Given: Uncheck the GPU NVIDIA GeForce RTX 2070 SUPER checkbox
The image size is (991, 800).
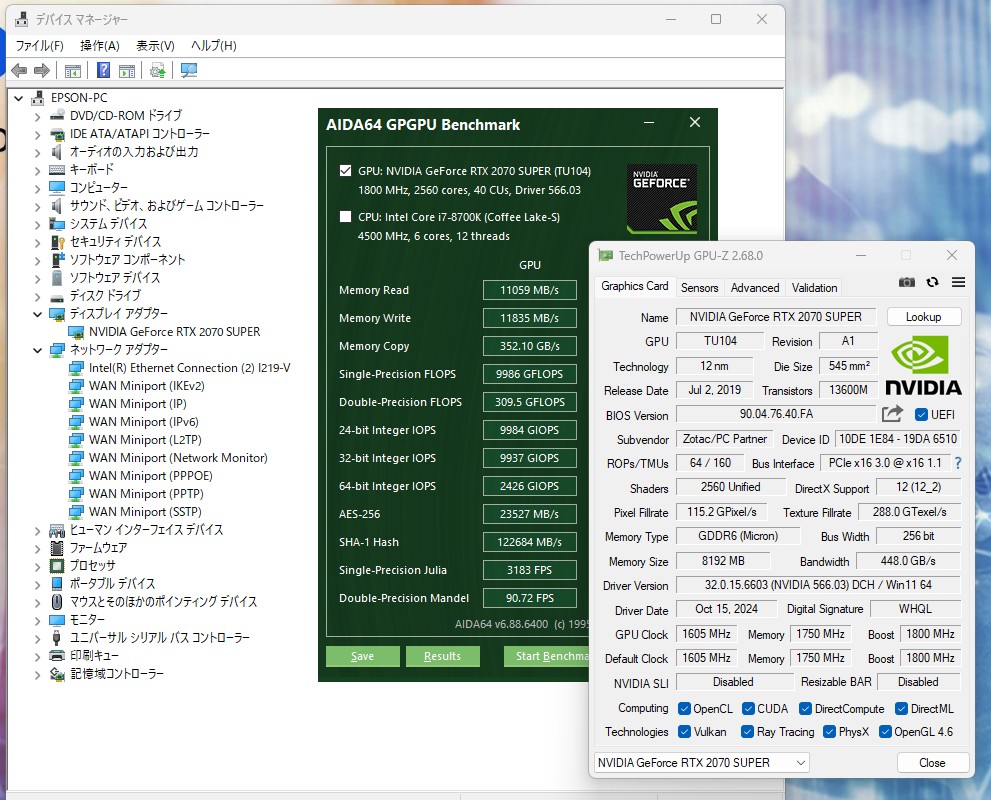Looking at the screenshot, I should (x=345, y=171).
